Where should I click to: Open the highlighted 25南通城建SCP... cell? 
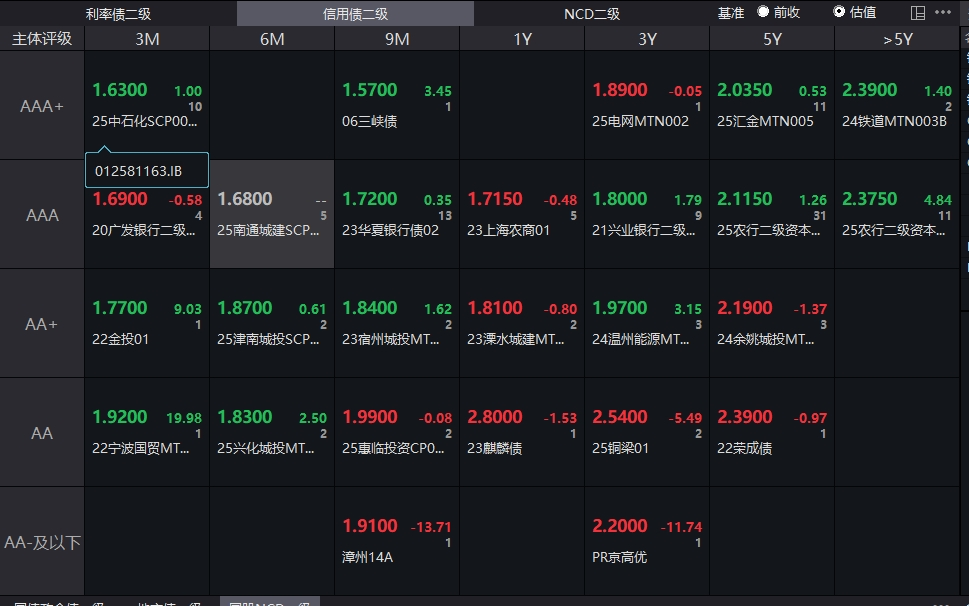click(x=272, y=215)
